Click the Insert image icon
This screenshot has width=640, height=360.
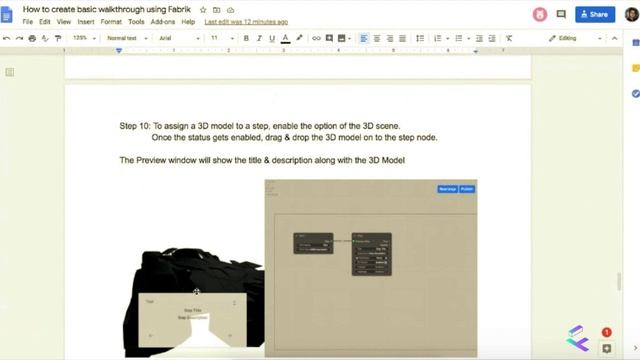point(342,38)
